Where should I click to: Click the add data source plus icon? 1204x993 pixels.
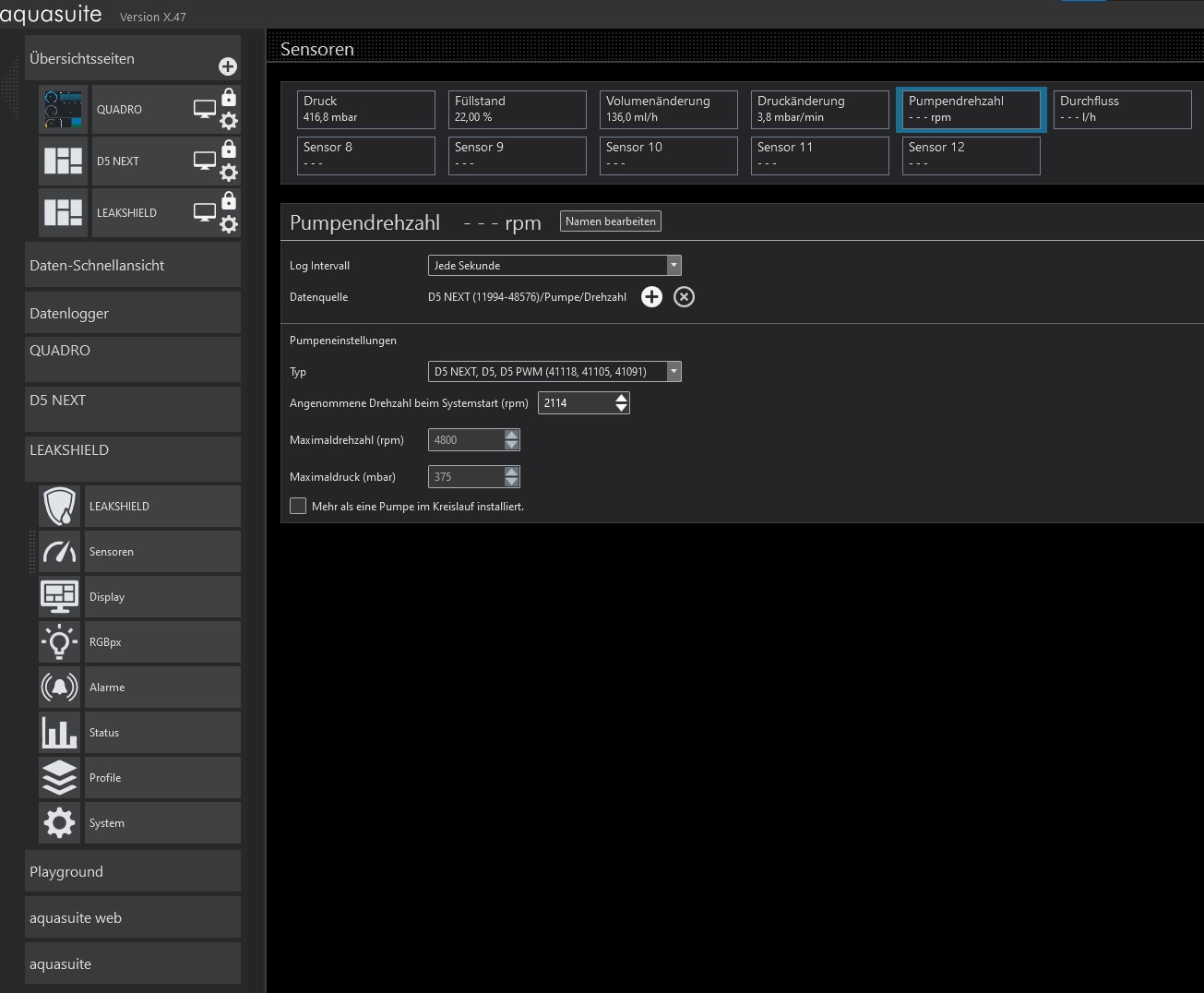click(651, 296)
